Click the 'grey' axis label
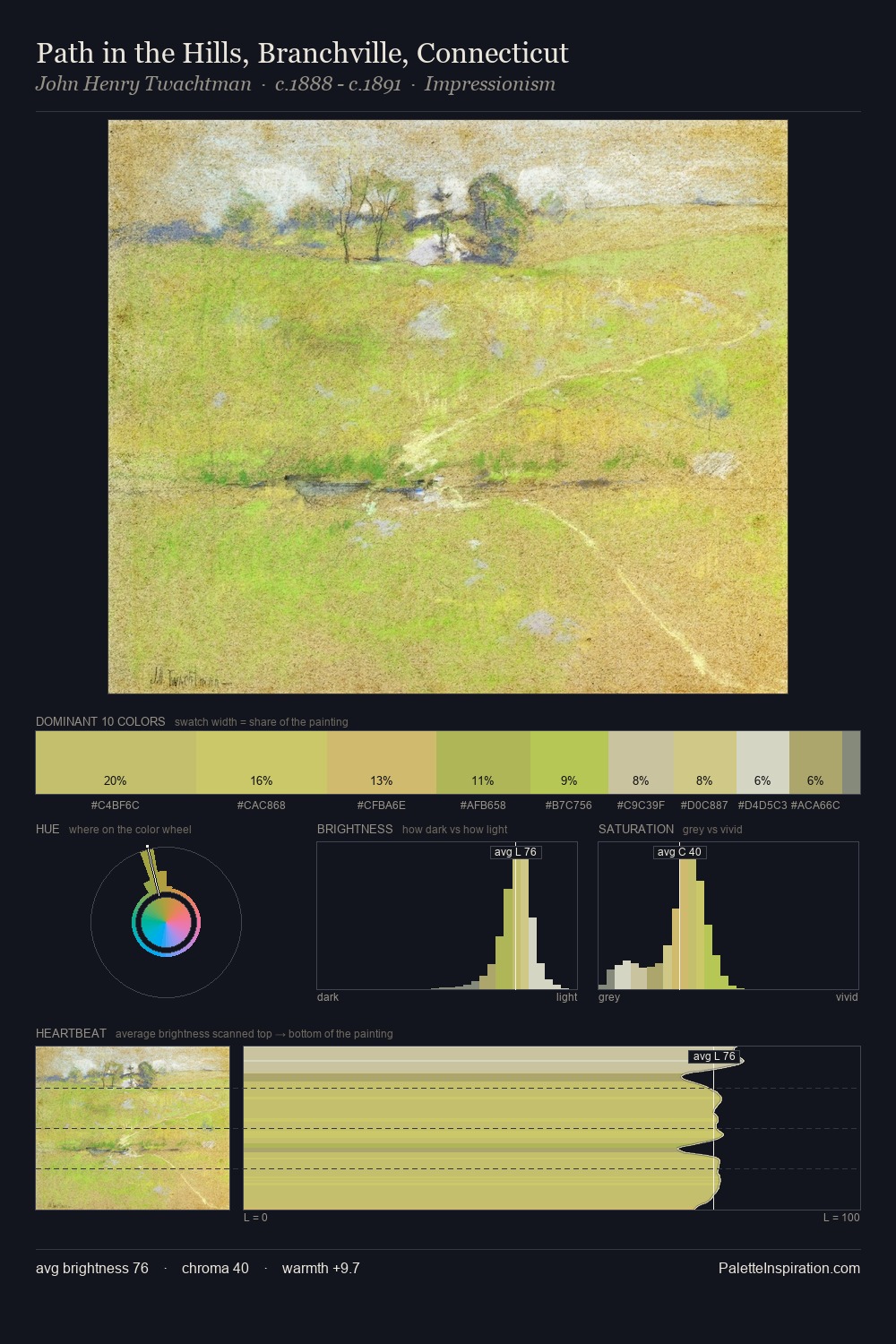 (x=609, y=997)
